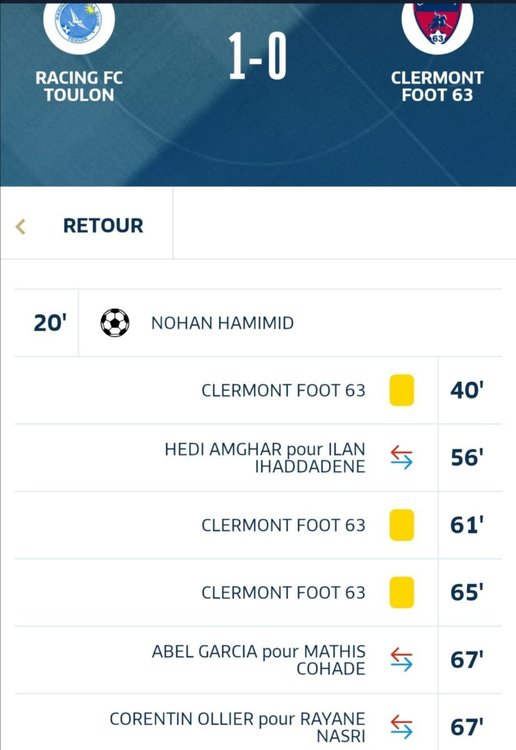
Task: Click the 20' goal minute marker
Action: point(50,323)
